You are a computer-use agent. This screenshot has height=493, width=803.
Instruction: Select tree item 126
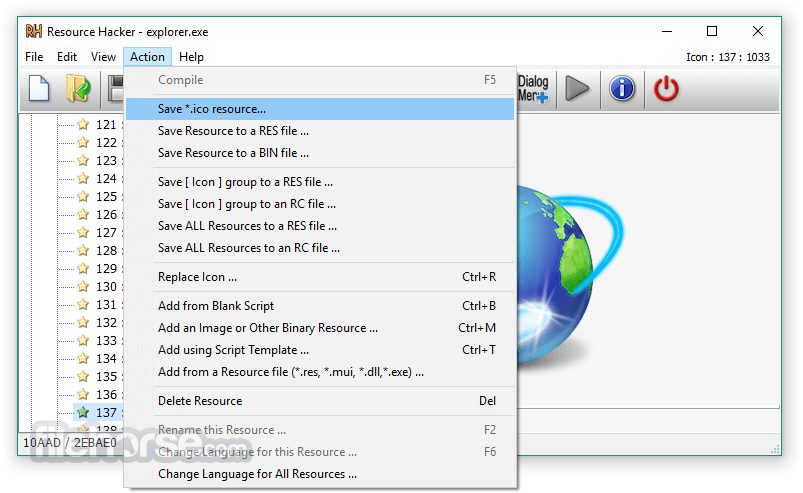107,215
